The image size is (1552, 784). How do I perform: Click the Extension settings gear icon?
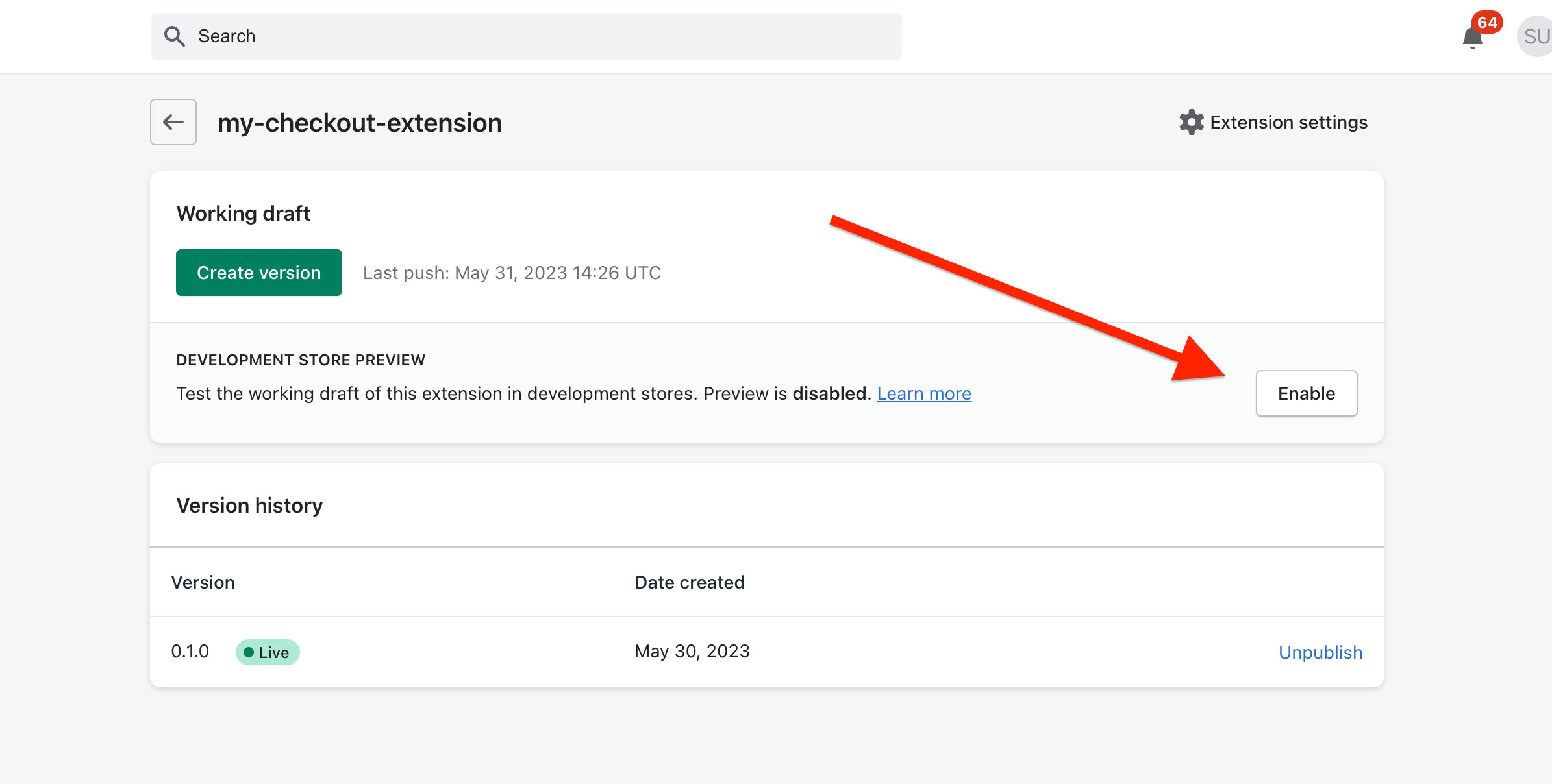pyautogui.click(x=1190, y=122)
